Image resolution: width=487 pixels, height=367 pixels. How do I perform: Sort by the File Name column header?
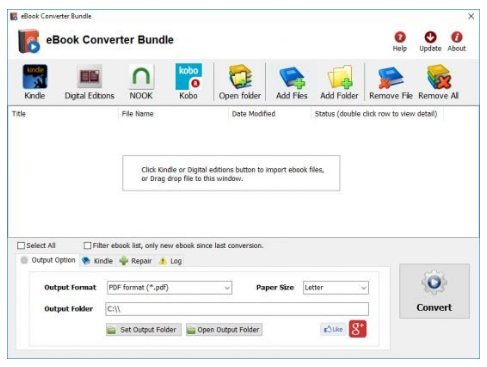pyautogui.click(x=173, y=114)
